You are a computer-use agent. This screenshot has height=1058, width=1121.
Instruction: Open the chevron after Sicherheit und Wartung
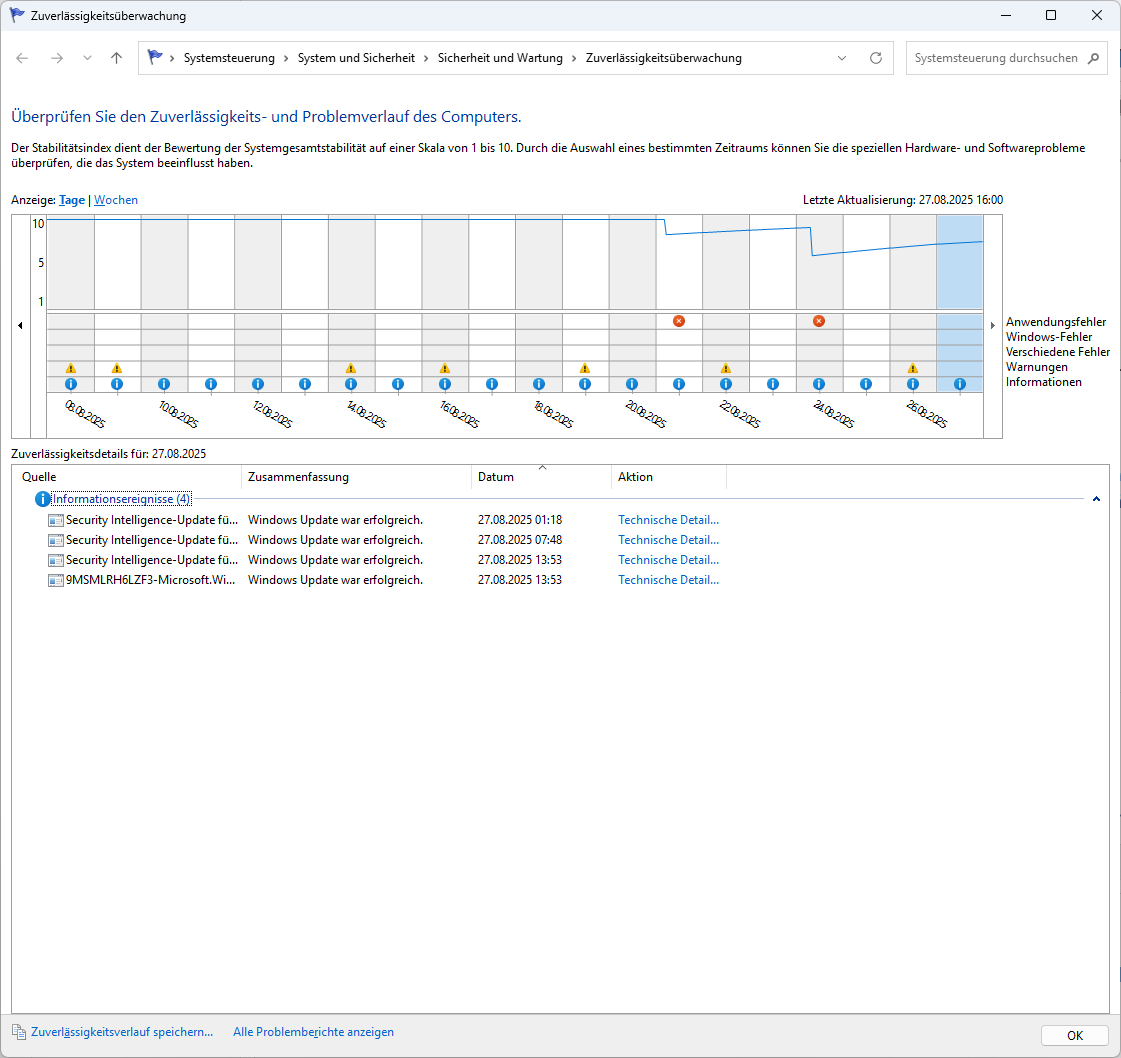click(574, 58)
